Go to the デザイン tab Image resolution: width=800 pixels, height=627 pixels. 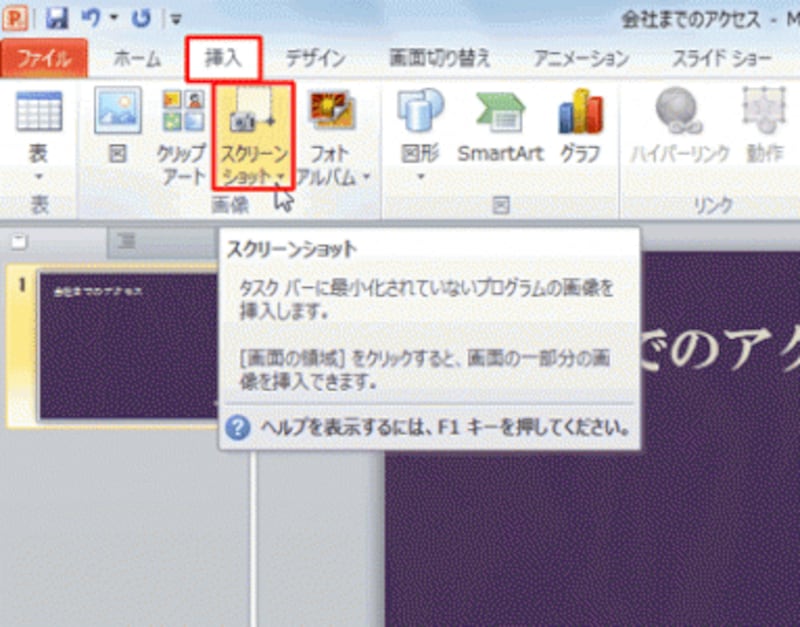[315, 59]
